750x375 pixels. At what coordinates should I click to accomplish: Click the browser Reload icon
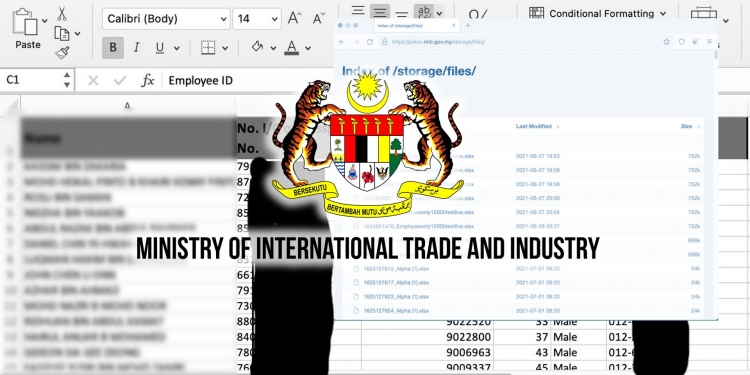point(370,42)
